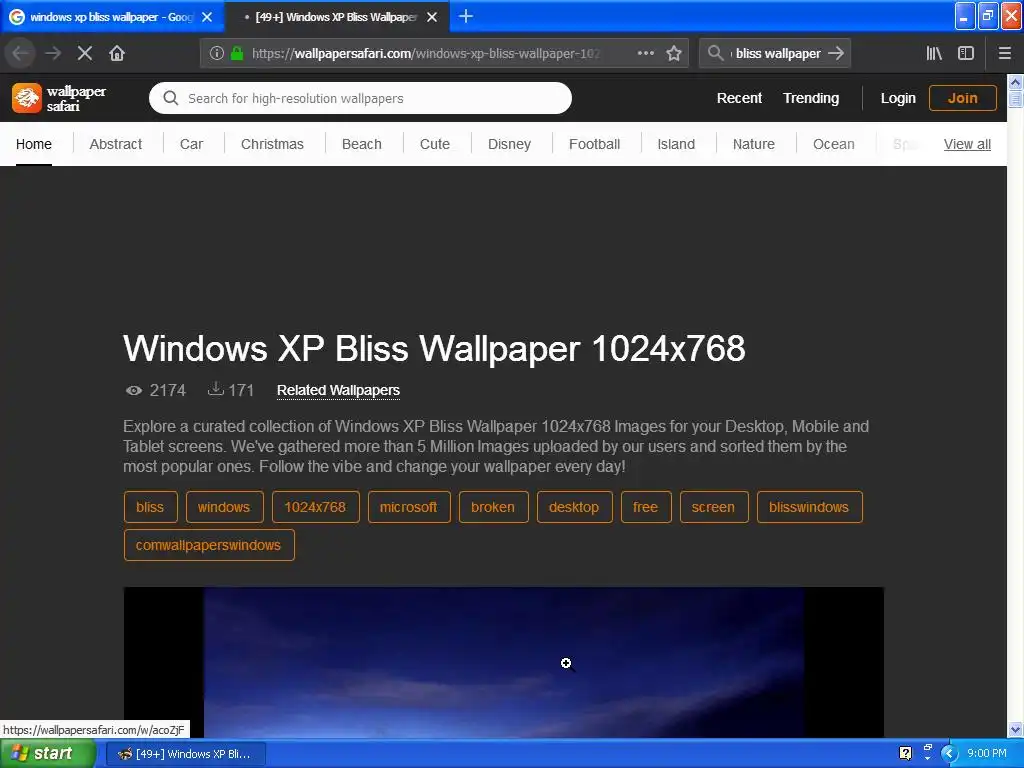
Task: Select the free tag
Action: [x=646, y=507]
